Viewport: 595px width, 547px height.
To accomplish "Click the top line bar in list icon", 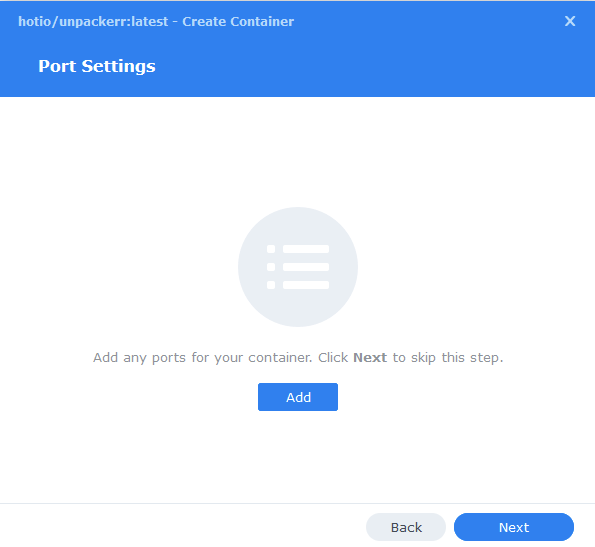I will click(306, 249).
